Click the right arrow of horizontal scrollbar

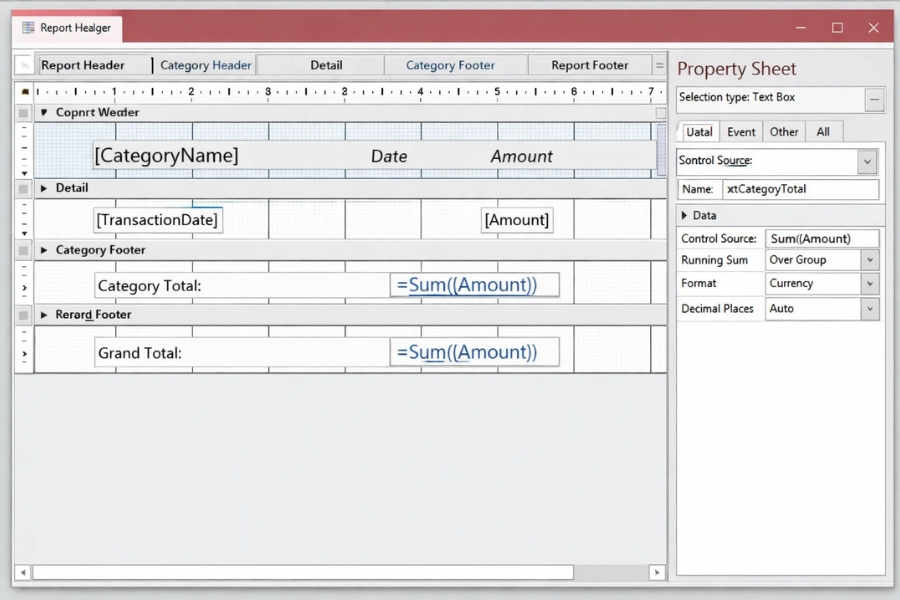click(x=657, y=573)
